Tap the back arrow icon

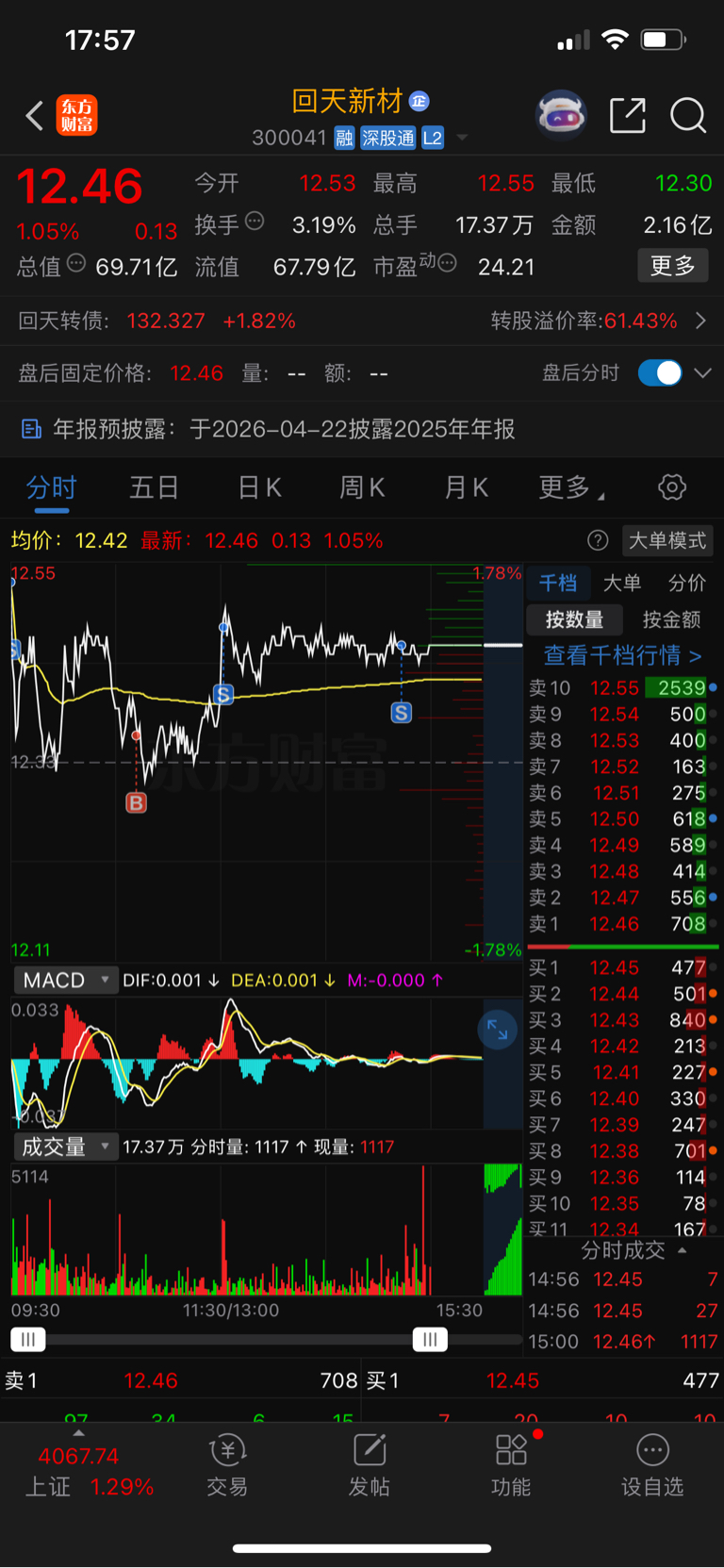point(35,116)
